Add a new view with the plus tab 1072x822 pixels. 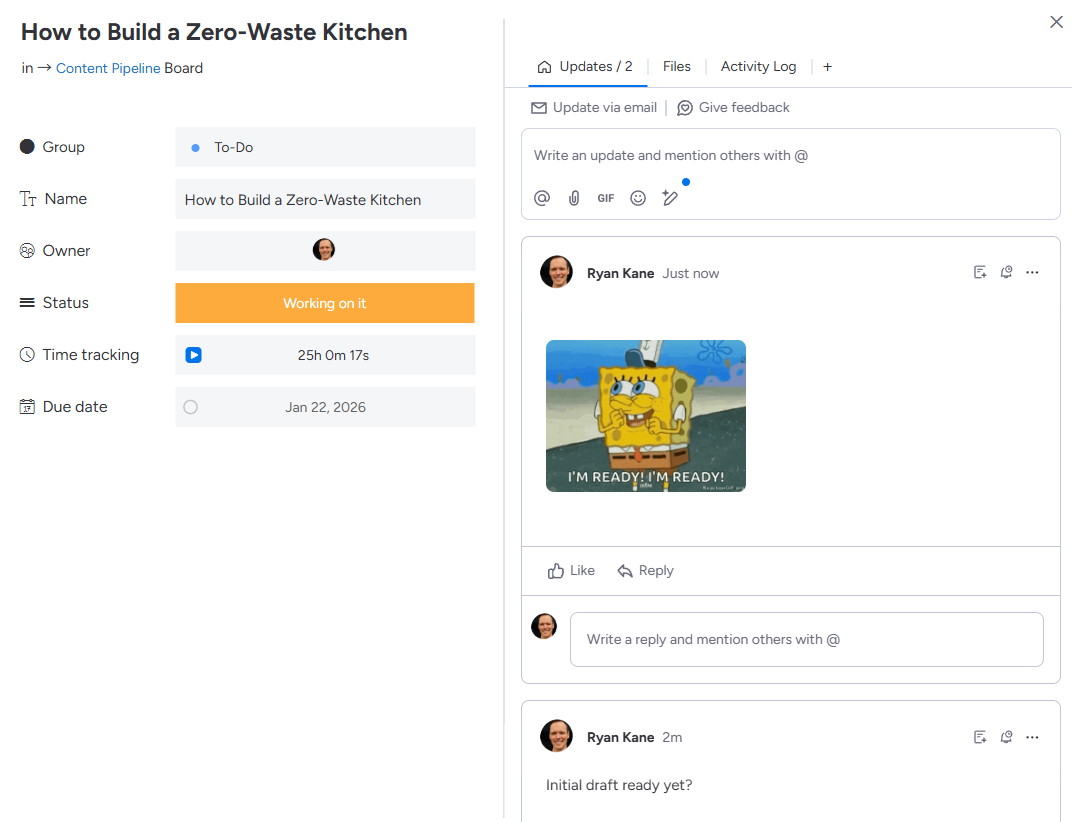point(827,66)
